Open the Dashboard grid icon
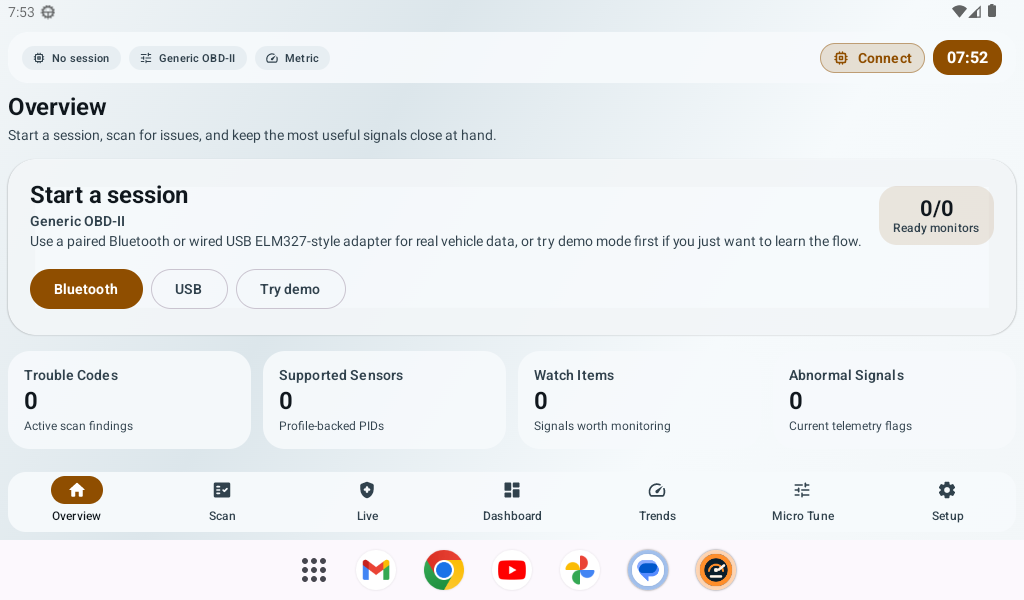 tap(512, 489)
